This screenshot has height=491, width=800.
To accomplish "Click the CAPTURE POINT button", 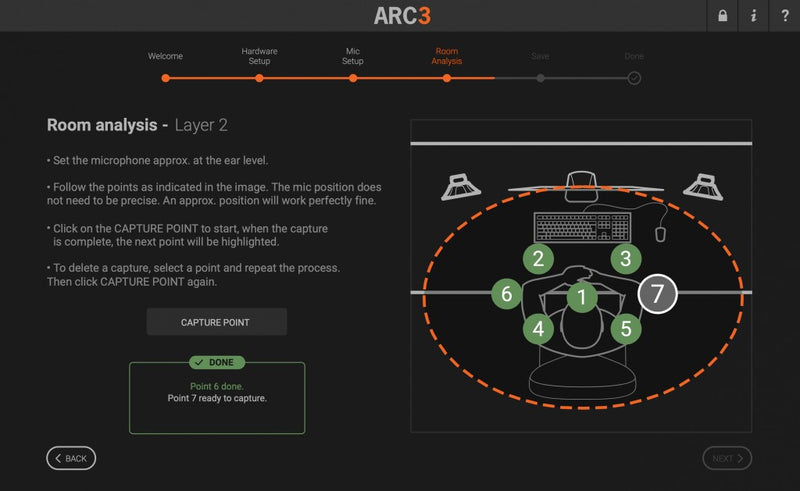I will (x=217, y=322).
